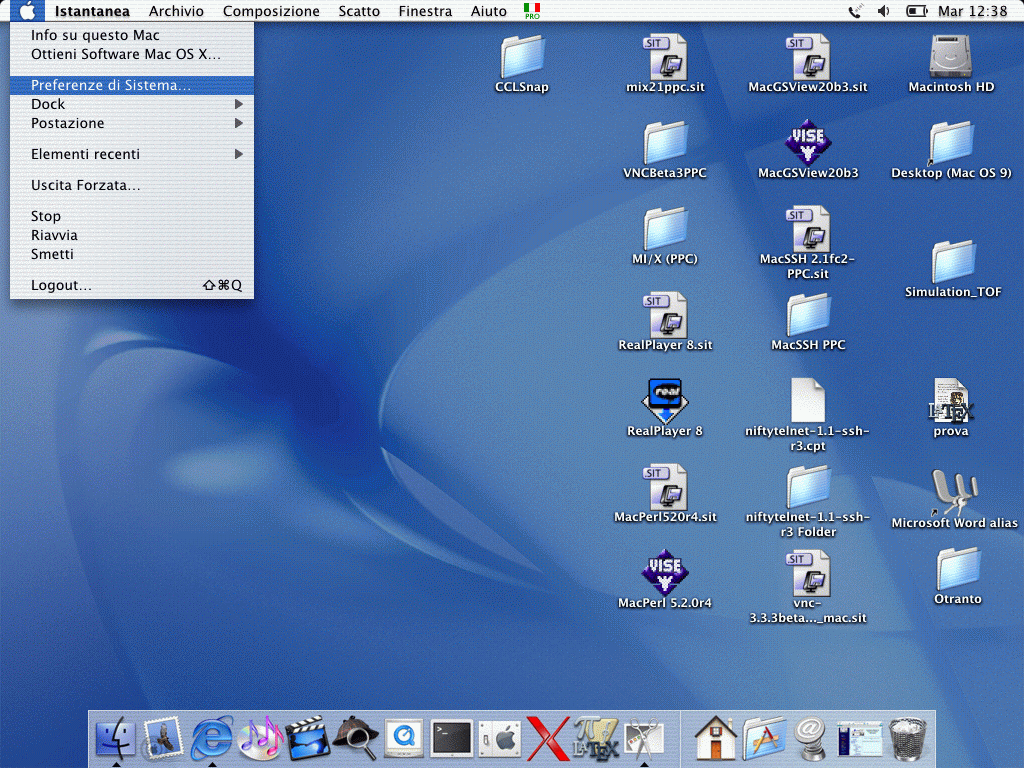The image size is (1024, 768).
Task: Open iTunes from the Dock
Action: point(260,738)
